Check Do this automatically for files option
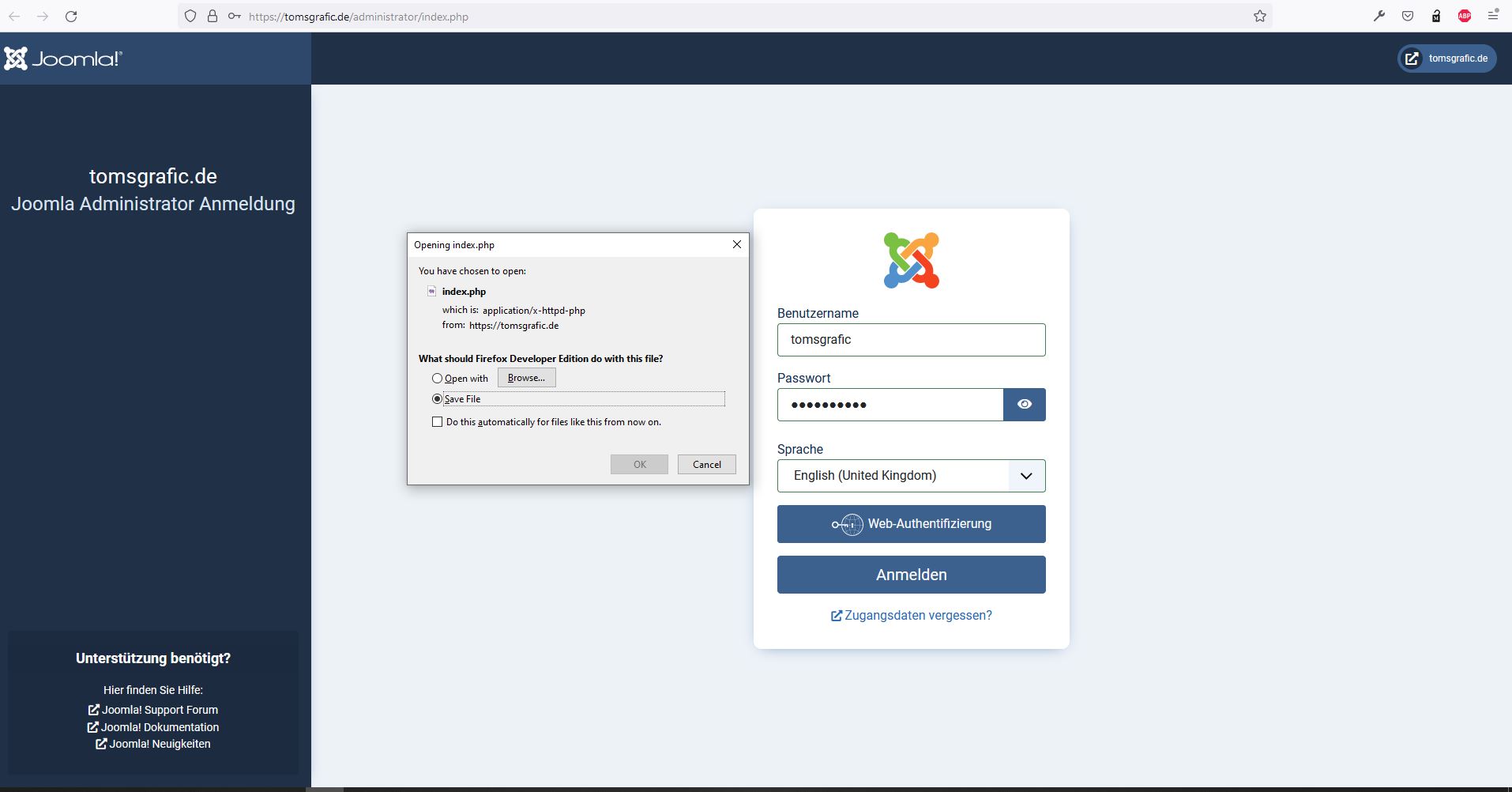This screenshot has width=1512, height=792. 437,422
